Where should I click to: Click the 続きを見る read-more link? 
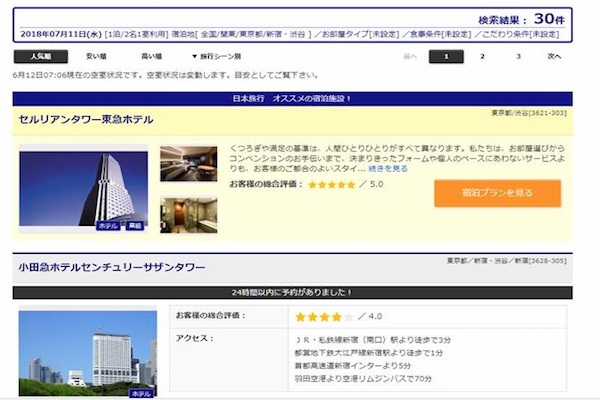[x=388, y=168]
